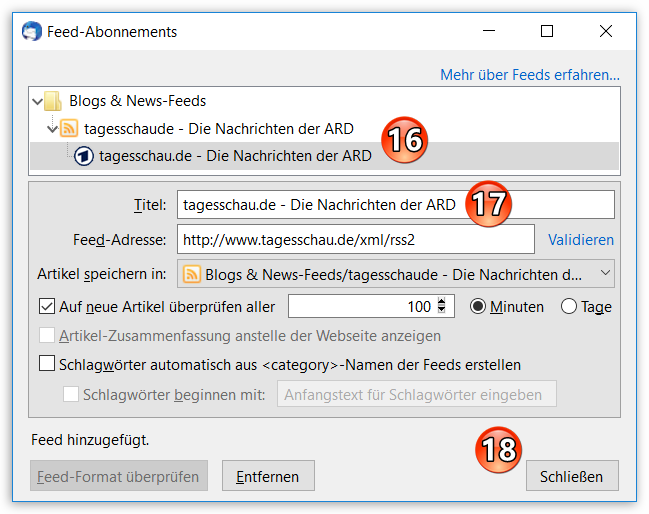Click the Validieren link
Screen dimensions: 649x514
coord(581,240)
